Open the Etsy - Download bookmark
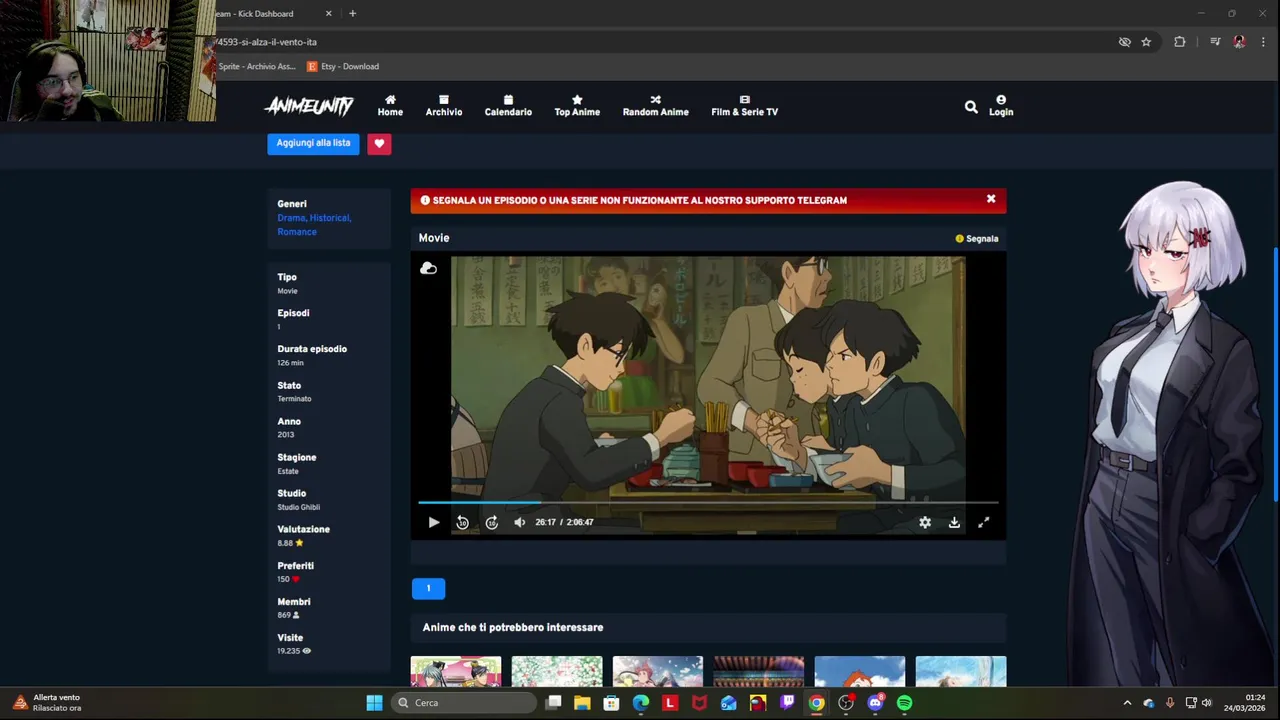 pyautogui.click(x=343, y=67)
